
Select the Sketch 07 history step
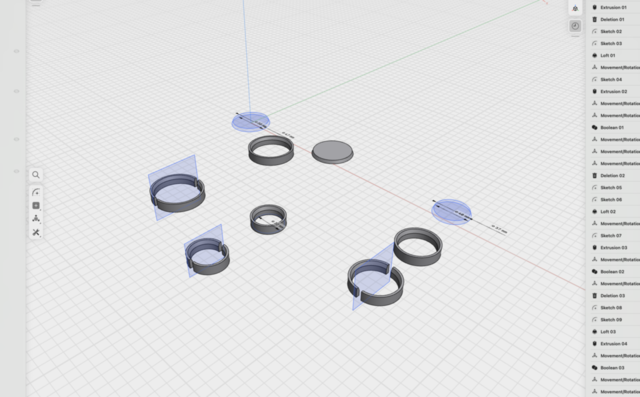pos(613,235)
